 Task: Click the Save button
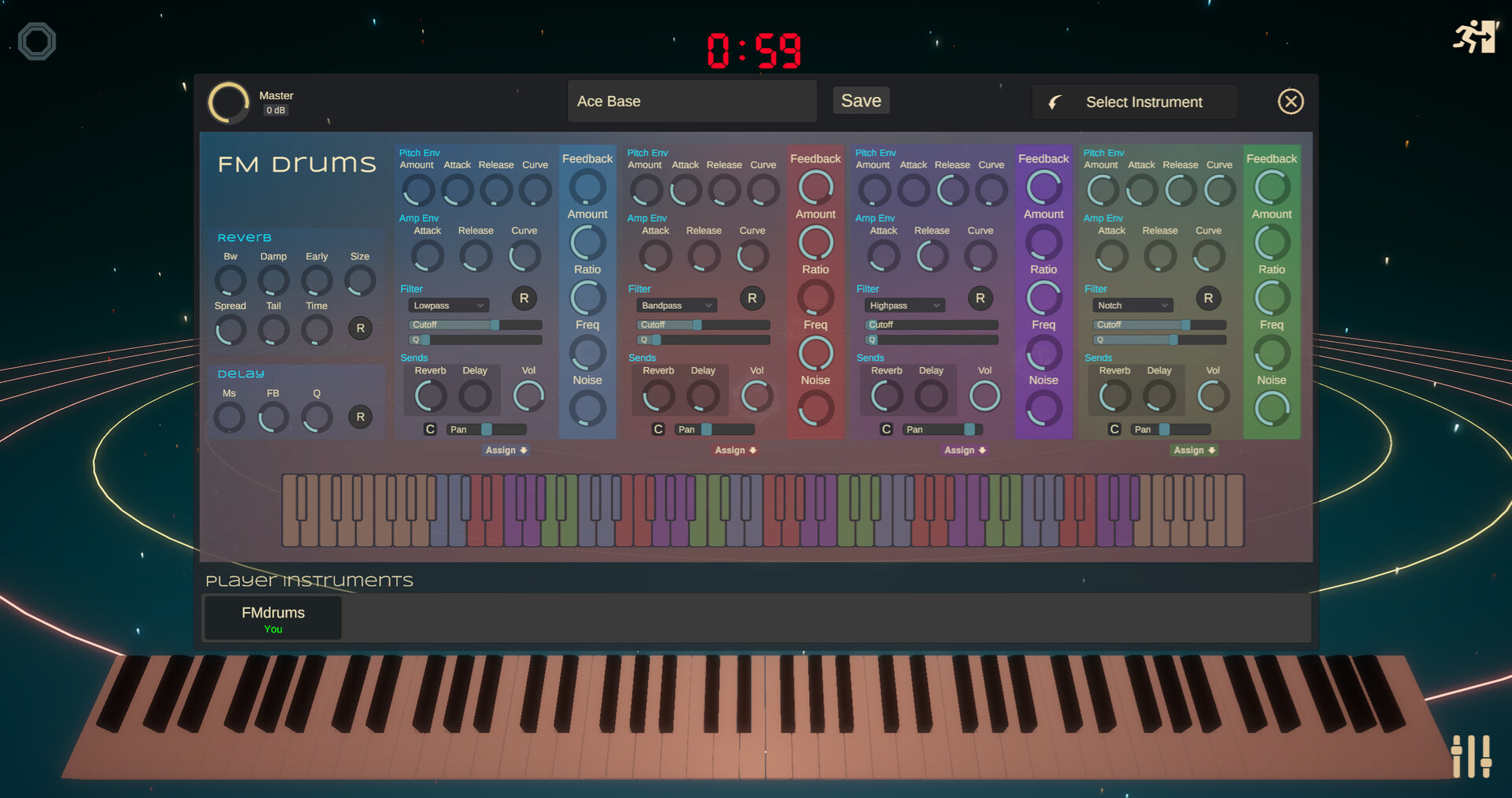coord(861,100)
